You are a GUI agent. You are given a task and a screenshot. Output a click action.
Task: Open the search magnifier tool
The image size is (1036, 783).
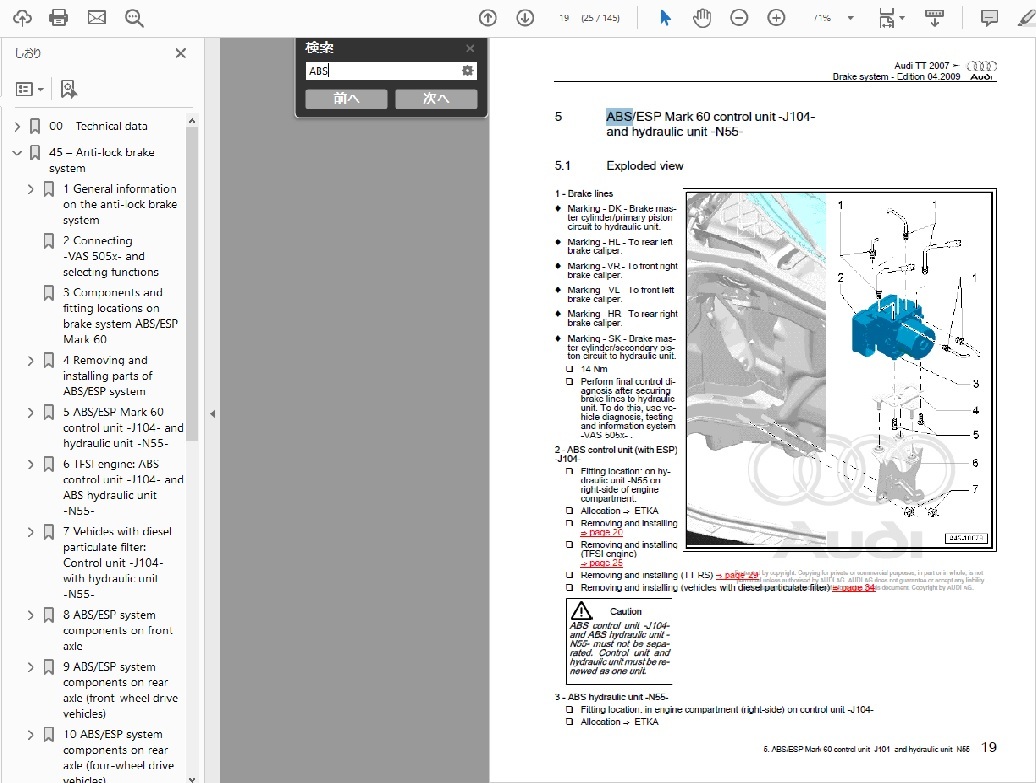pos(134,18)
